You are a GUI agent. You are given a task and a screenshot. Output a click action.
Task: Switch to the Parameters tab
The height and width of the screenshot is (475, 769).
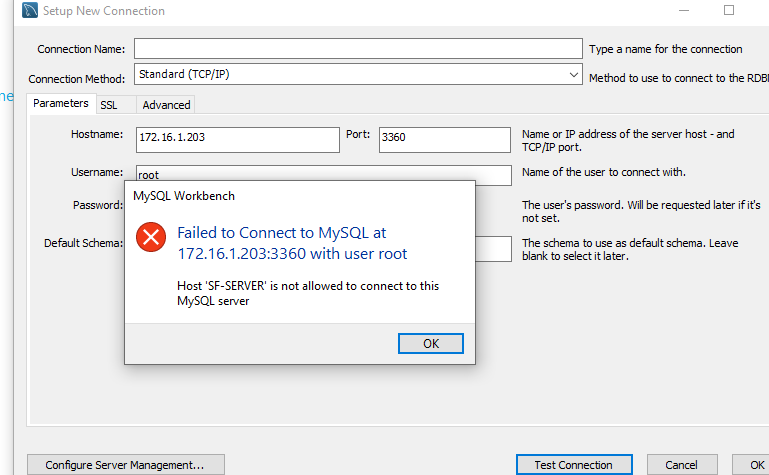coord(61,103)
